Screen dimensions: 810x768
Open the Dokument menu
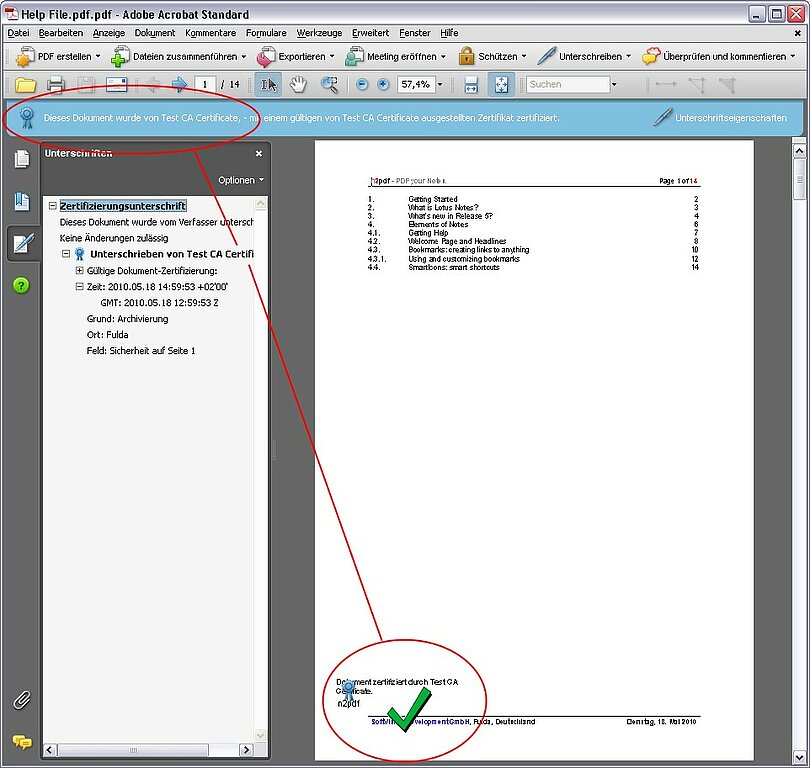[x=154, y=33]
